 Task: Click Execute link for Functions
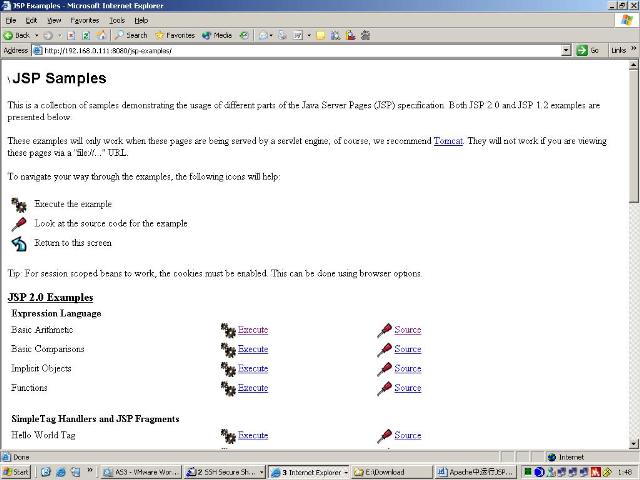tap(253, 388)
